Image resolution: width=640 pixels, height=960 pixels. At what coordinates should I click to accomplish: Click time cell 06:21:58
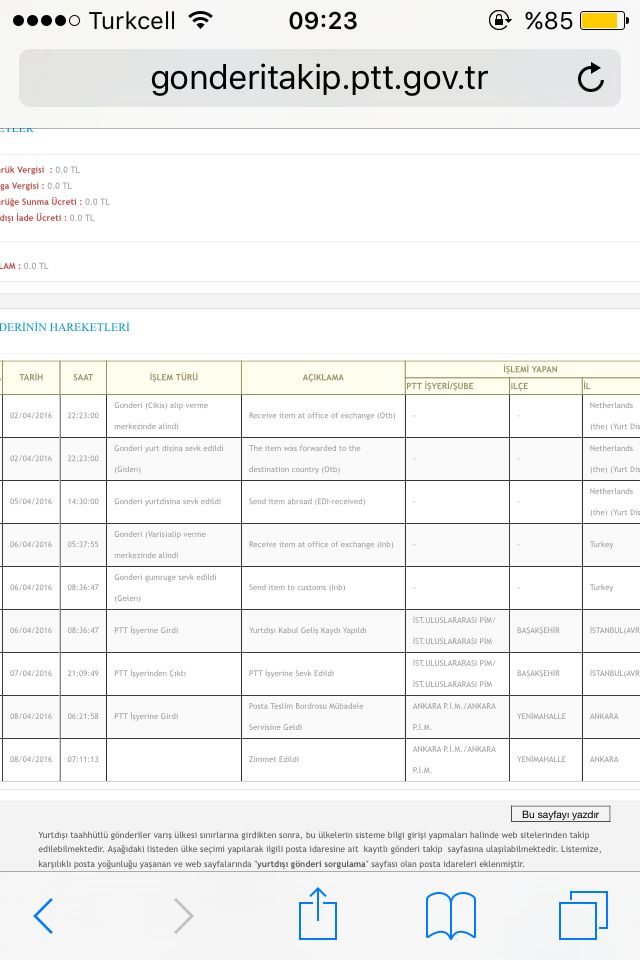[x=83, y=716]
